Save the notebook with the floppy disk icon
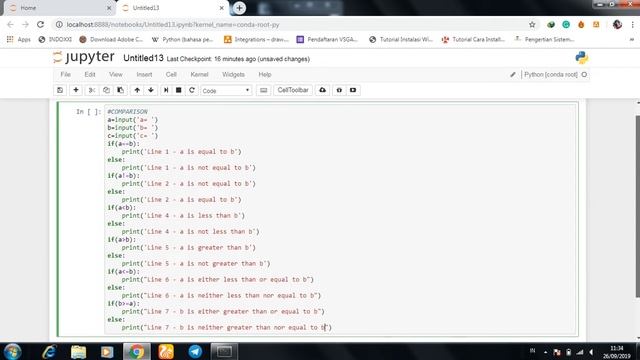This screenshot has width=640, height=360. point(60,90)
